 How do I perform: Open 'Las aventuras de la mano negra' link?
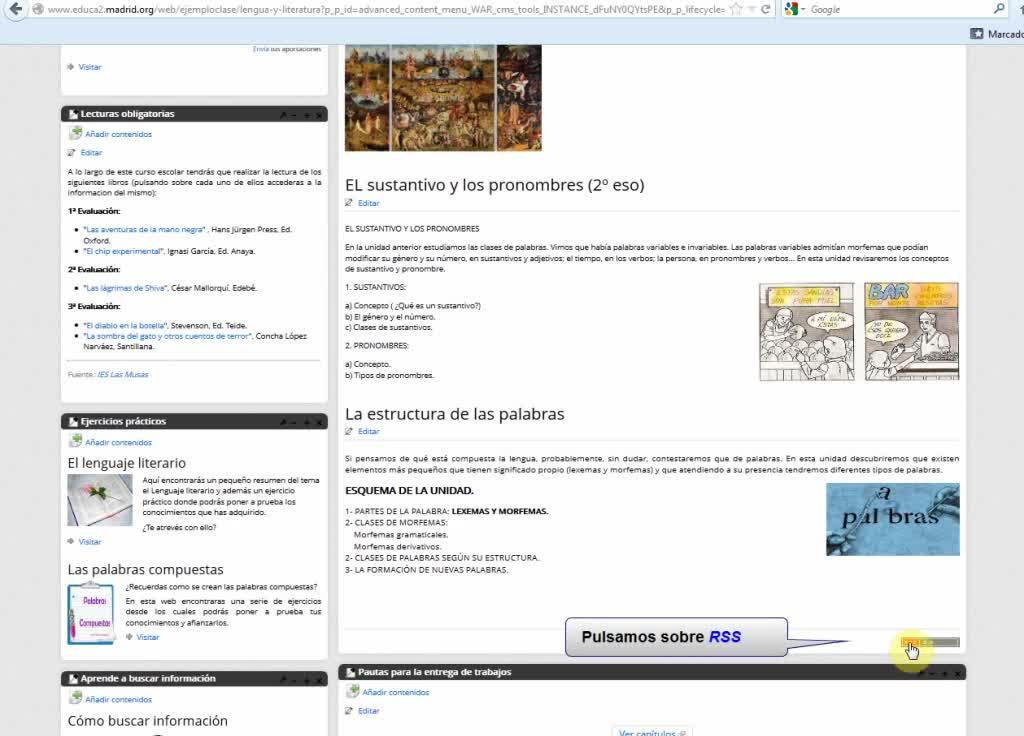(144, 229)
